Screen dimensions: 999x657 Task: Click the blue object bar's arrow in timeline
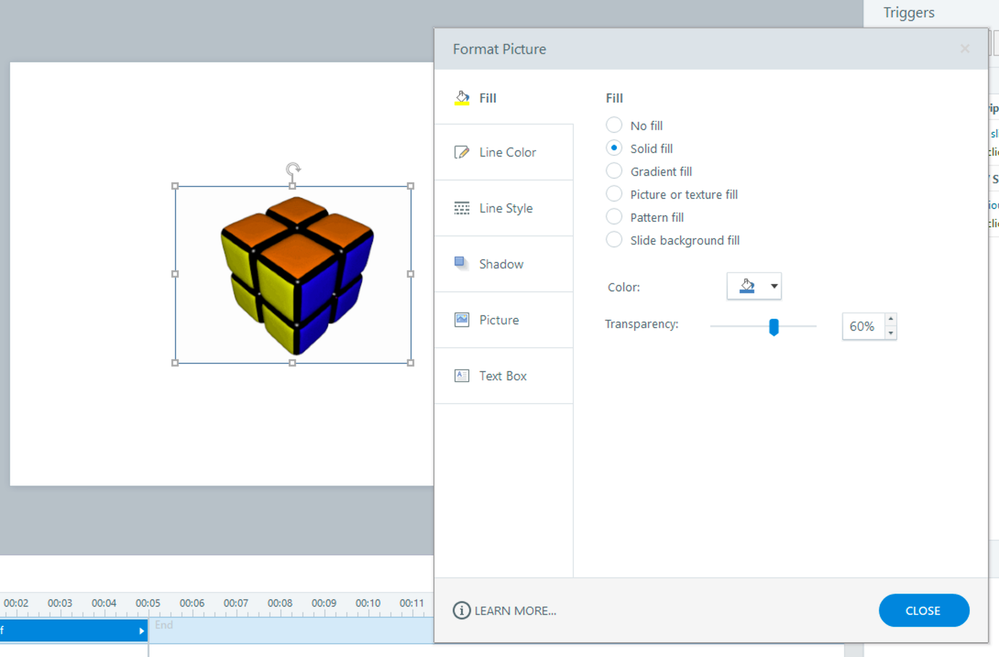141,631
